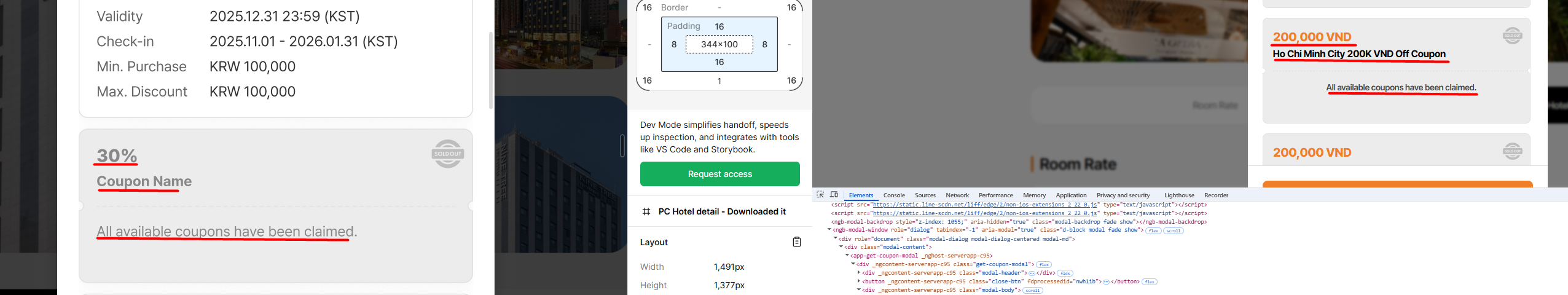Toggle the flex badge on the ngb-modal-window element
This screenshot has height=295, width=1568.
(1153, 231)
